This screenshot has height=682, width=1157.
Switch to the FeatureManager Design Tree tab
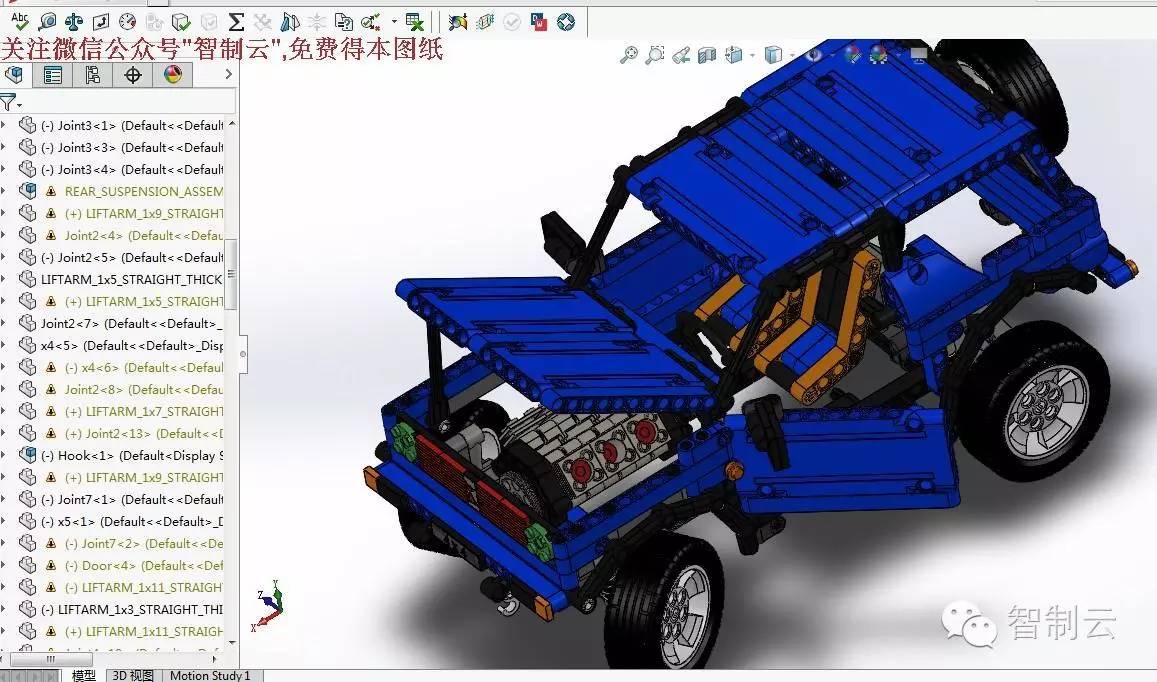[x=13, y=75]
